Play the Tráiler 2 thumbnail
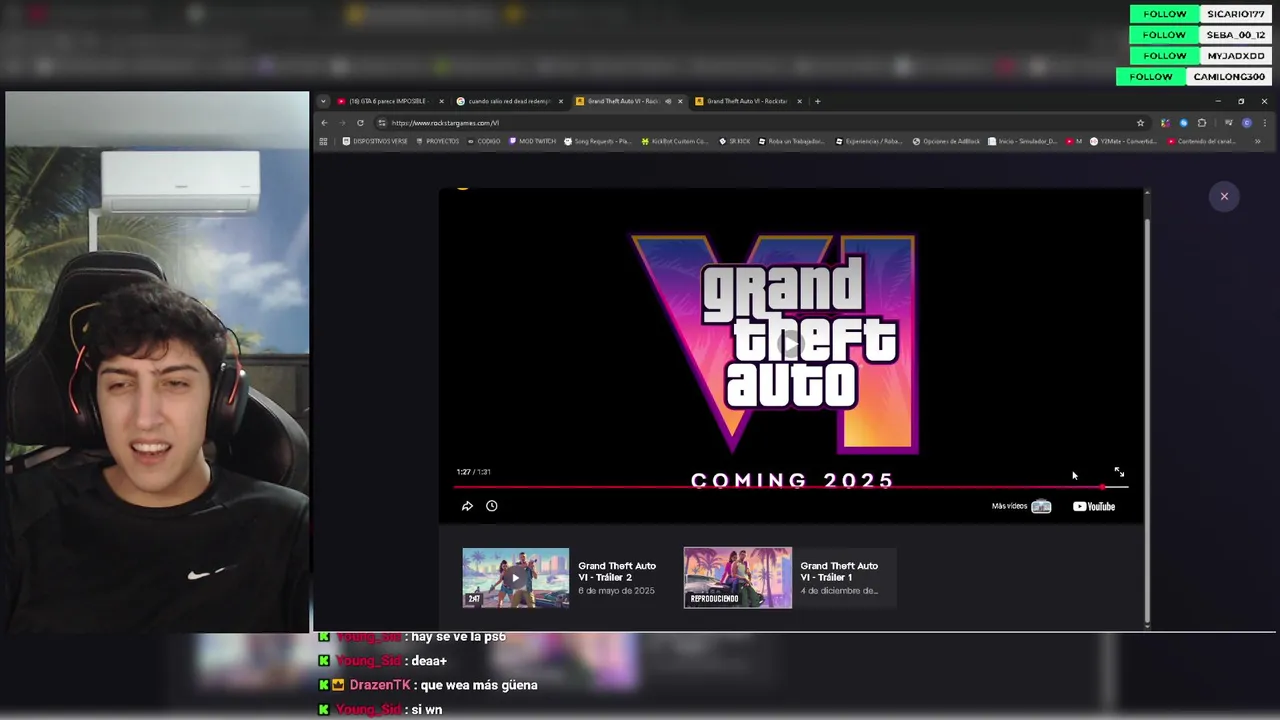This screenshot has height=720, width=1280. pos(516,578)
